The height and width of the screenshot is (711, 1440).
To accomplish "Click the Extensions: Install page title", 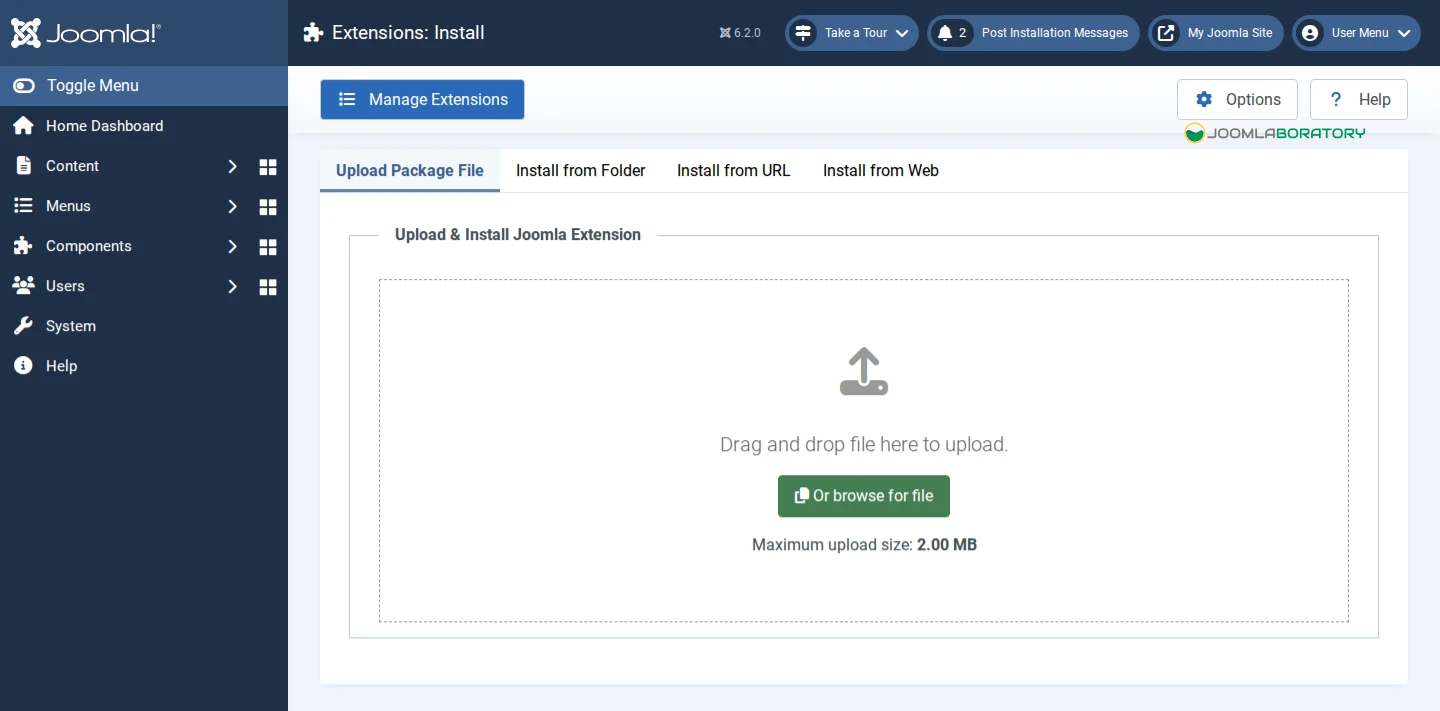I will coord(408,33).
